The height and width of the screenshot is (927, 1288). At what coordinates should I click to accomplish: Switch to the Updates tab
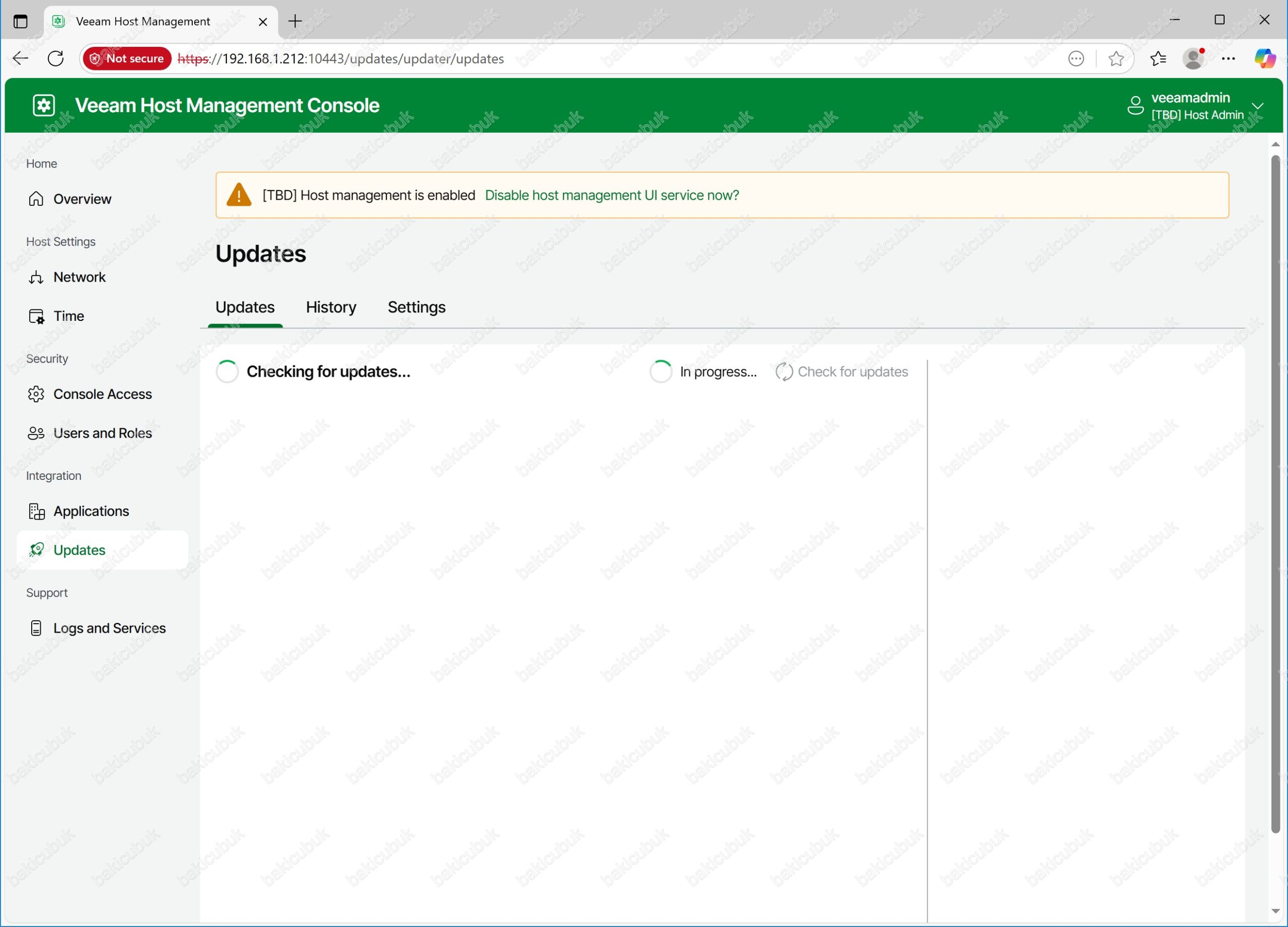tap(245, 307)
